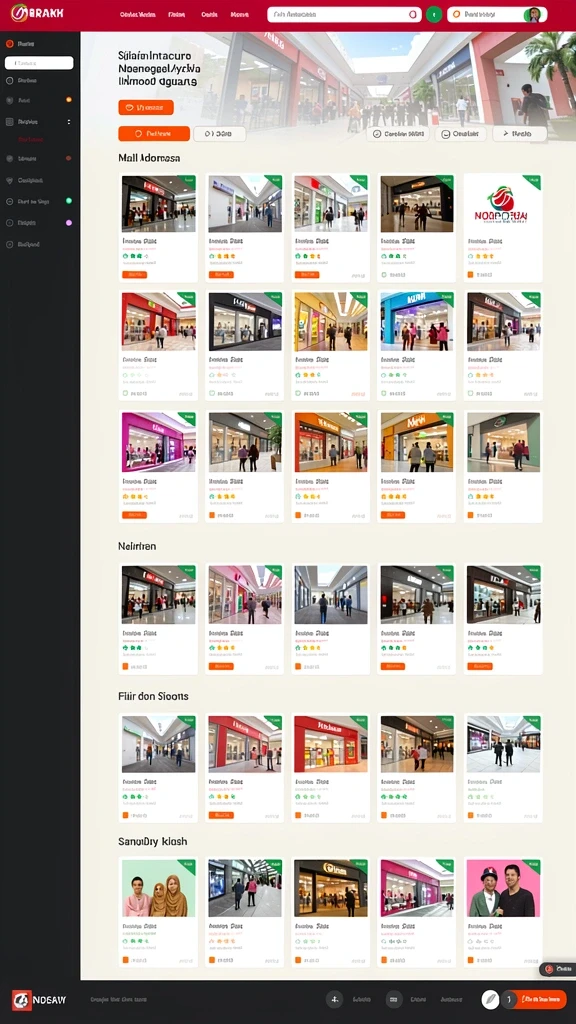The height and width of the screenshot is (1024, 576).
Task: Click the white leaf circle icon in the footer
Action: (490, 999)
